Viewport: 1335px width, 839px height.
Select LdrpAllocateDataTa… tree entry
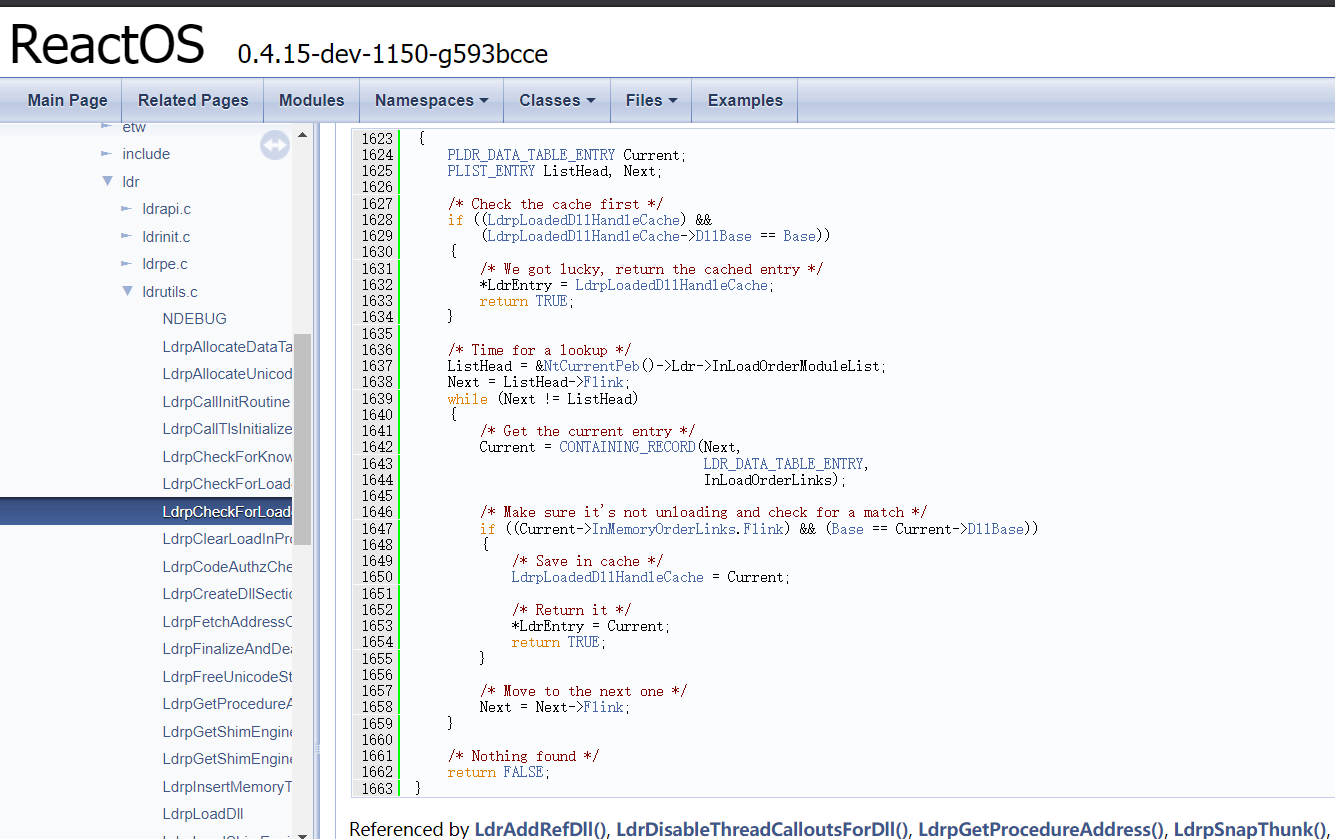pyautogui.click(x=227, y=347)
